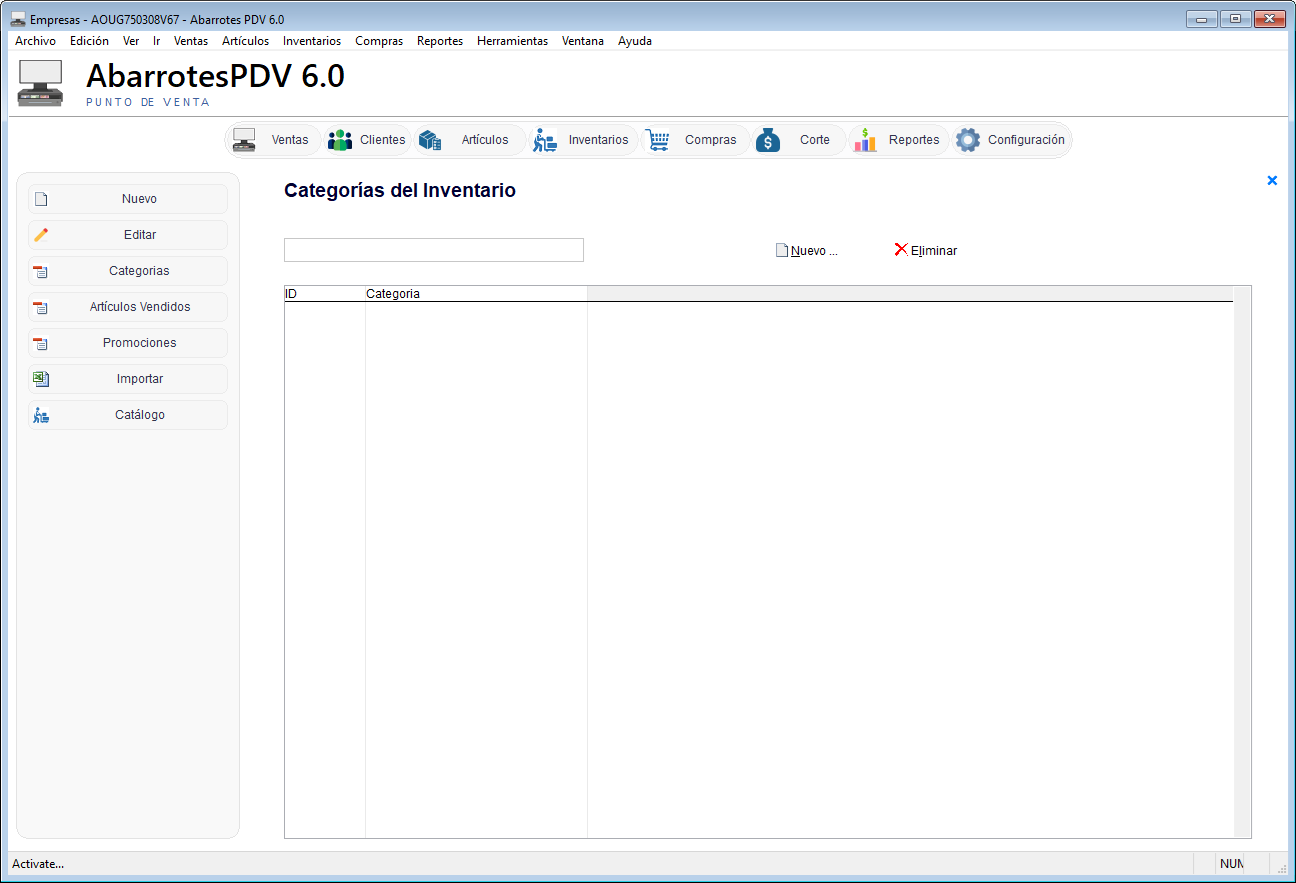
Task: Click the Activate... status bar text
Action: [x=38, y=864]
